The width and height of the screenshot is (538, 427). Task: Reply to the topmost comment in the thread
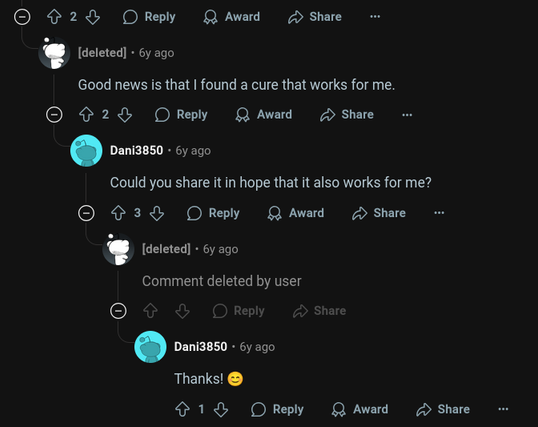tap(149, 17)
